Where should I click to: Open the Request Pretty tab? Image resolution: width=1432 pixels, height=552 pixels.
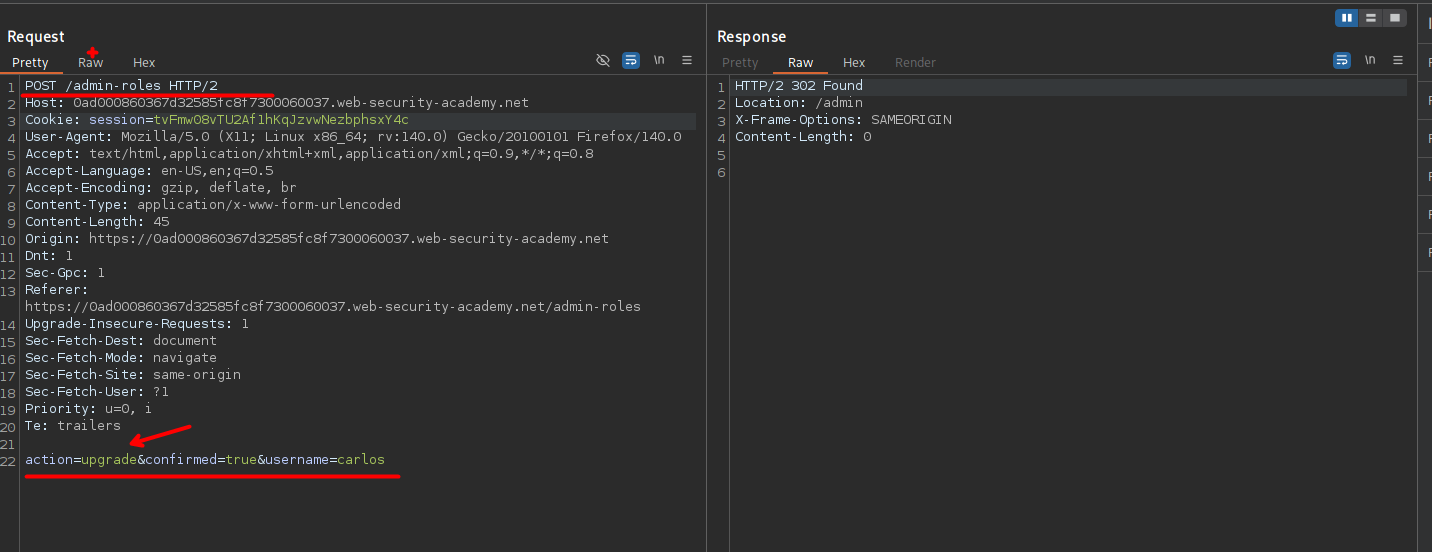pos(30,62)
